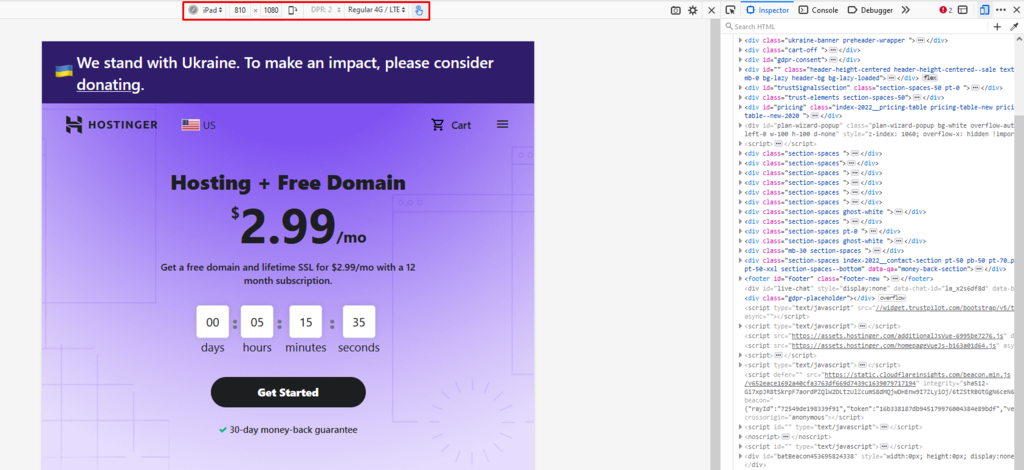Screen dimensions: 1024x470
Task: Rotate the viewport orientation
Action: click(x=292, y=10)
